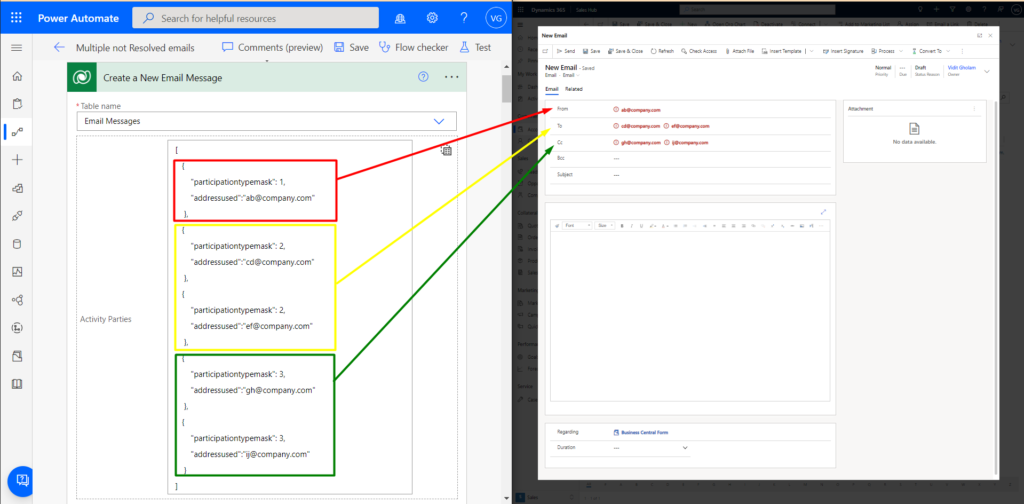Go back using the arrow beside flow name
The image size is (1024, 504).
(59, 47)
